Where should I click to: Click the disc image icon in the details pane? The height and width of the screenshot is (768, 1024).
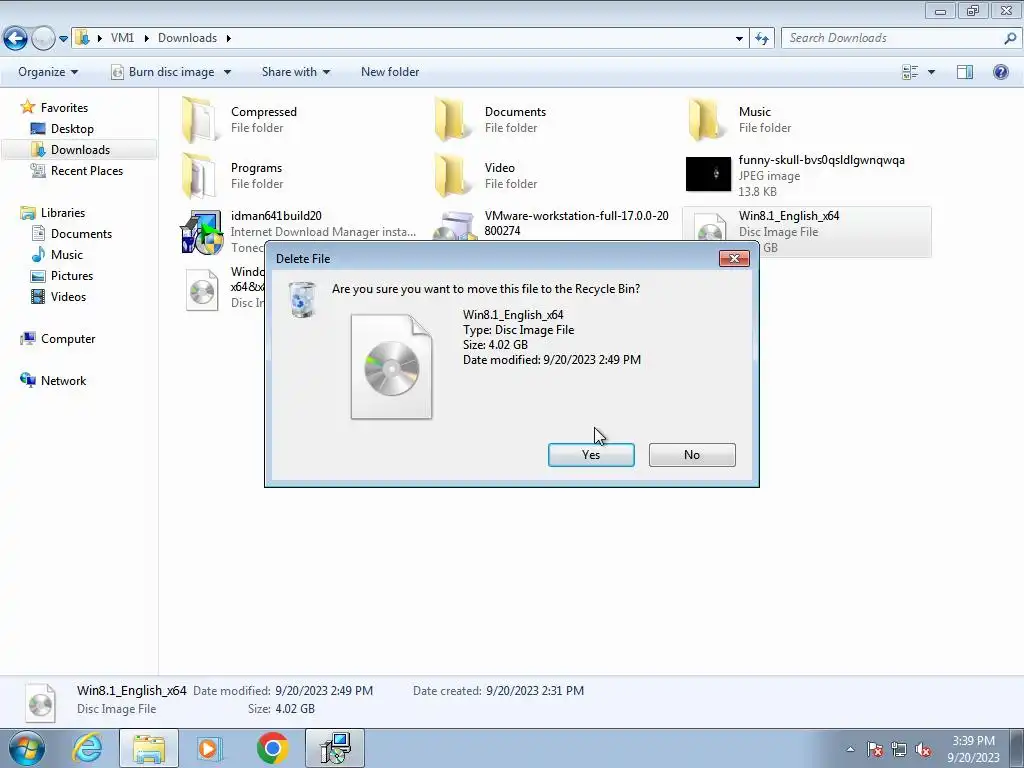click(40, 702)
